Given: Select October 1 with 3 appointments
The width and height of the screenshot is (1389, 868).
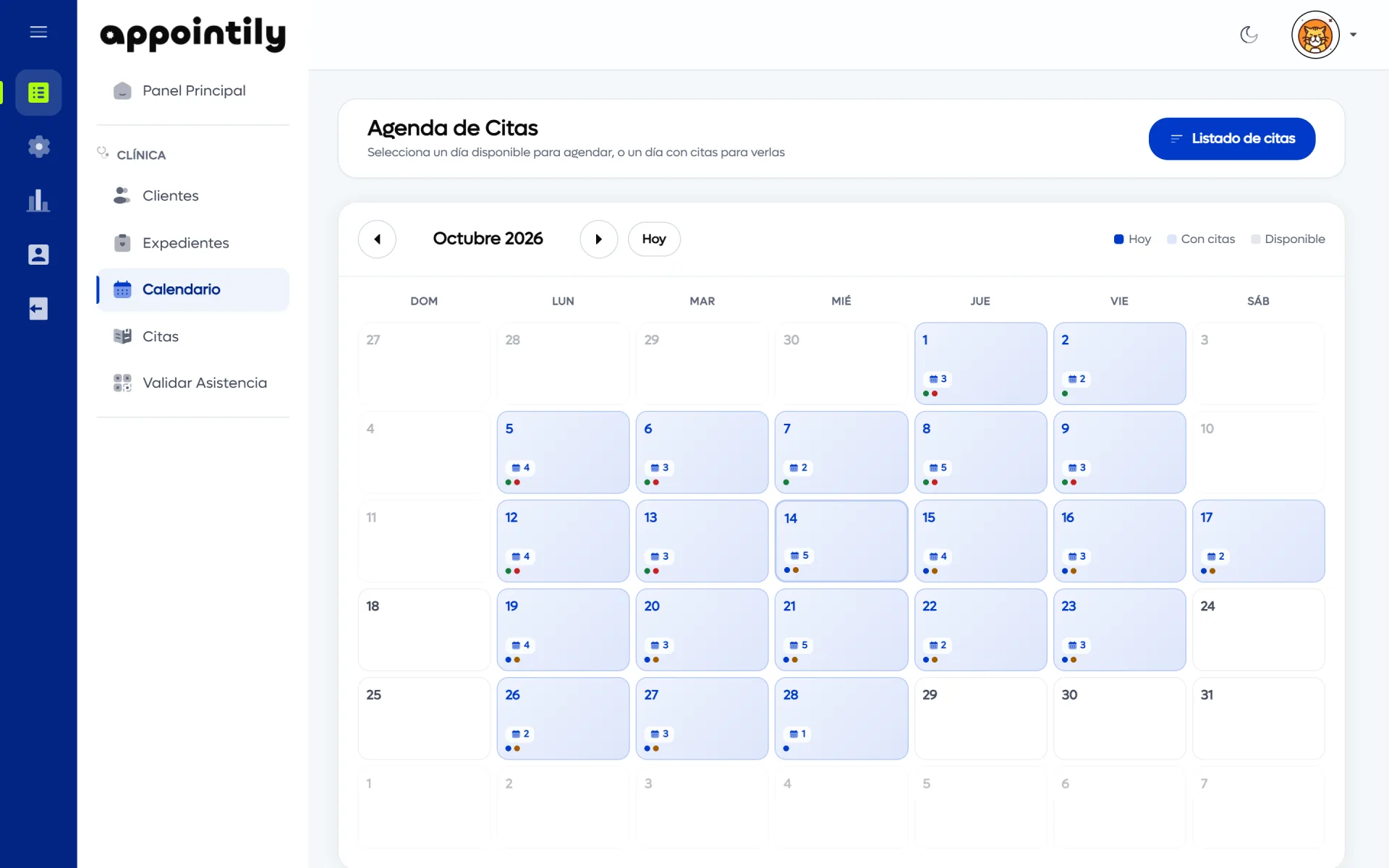Looking at the screenshot, I should click(x=980, y=363).
